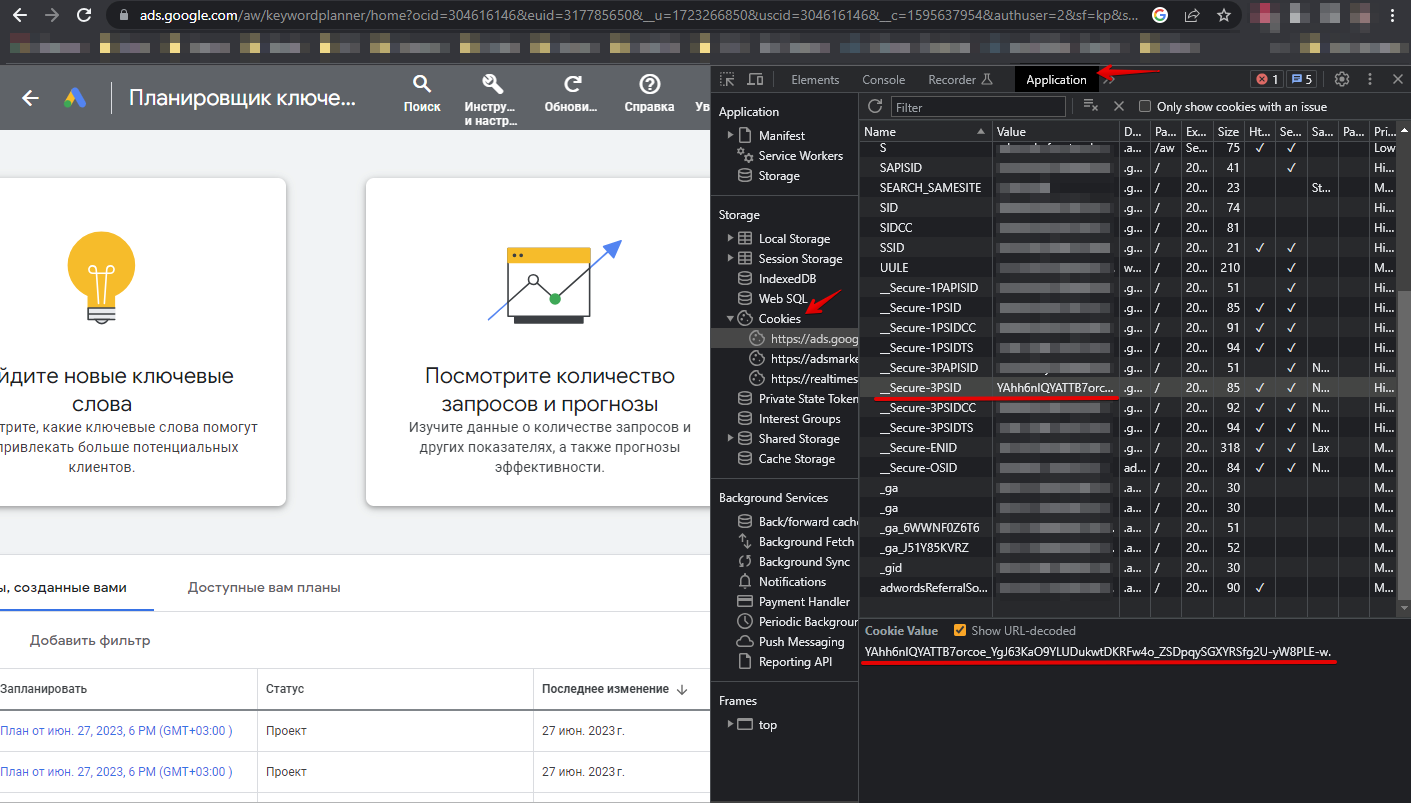Image resolution: width=1411 pixels, height=803 pixels.
Task: Switch to the Elements tab
Action: coord(815,80)
